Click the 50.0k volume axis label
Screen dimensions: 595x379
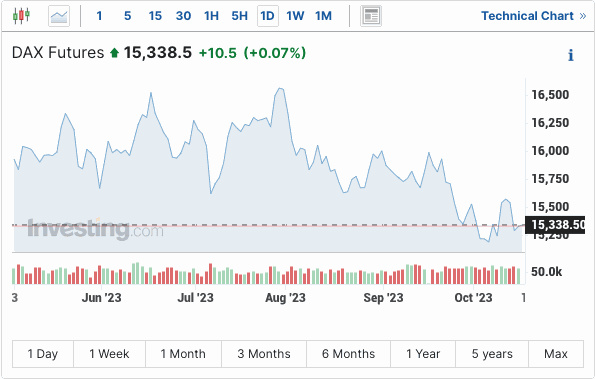pos(546,272)
